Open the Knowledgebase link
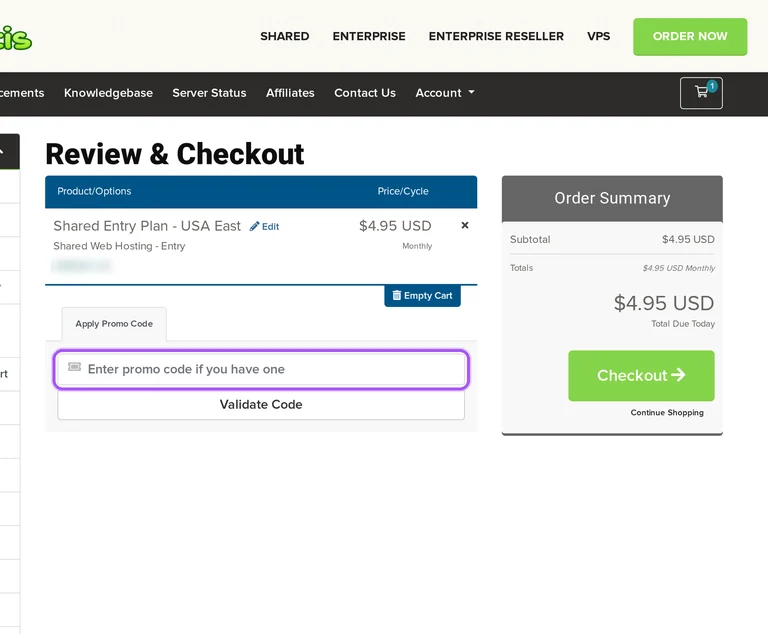Image resolution: width=768 pixels, height=634 pixels. (x=108, y=93)
